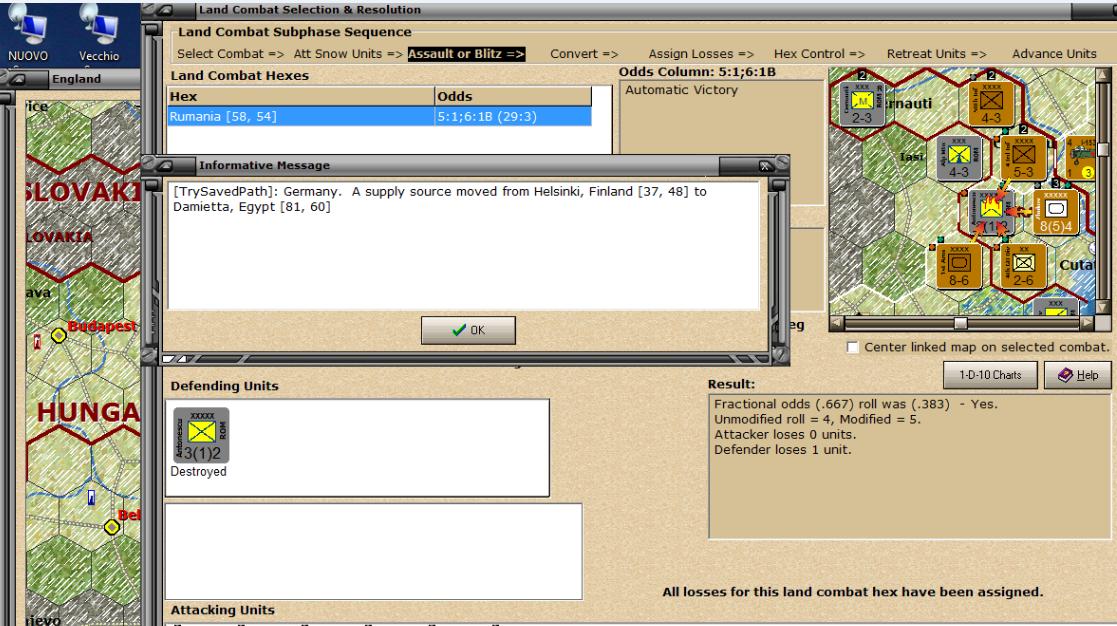
Task: Go to Retreat Units subphase
Action: click(937, 53)
